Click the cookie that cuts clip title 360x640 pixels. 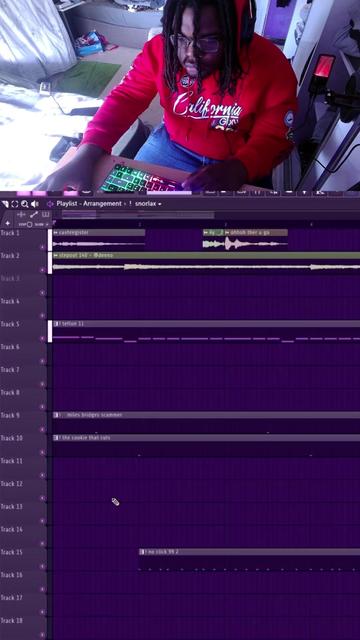(86, 438)
